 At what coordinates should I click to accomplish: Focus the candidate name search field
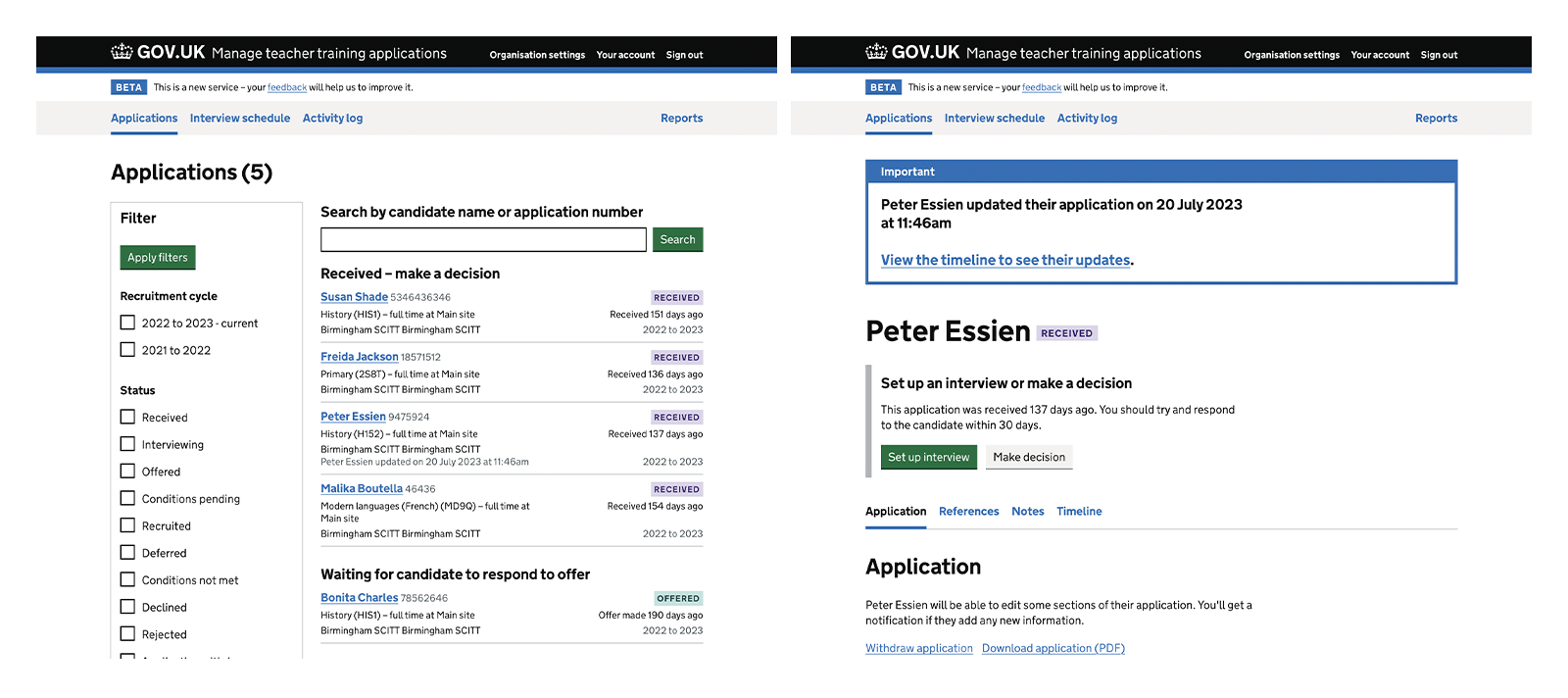click(x=483, y=240)
